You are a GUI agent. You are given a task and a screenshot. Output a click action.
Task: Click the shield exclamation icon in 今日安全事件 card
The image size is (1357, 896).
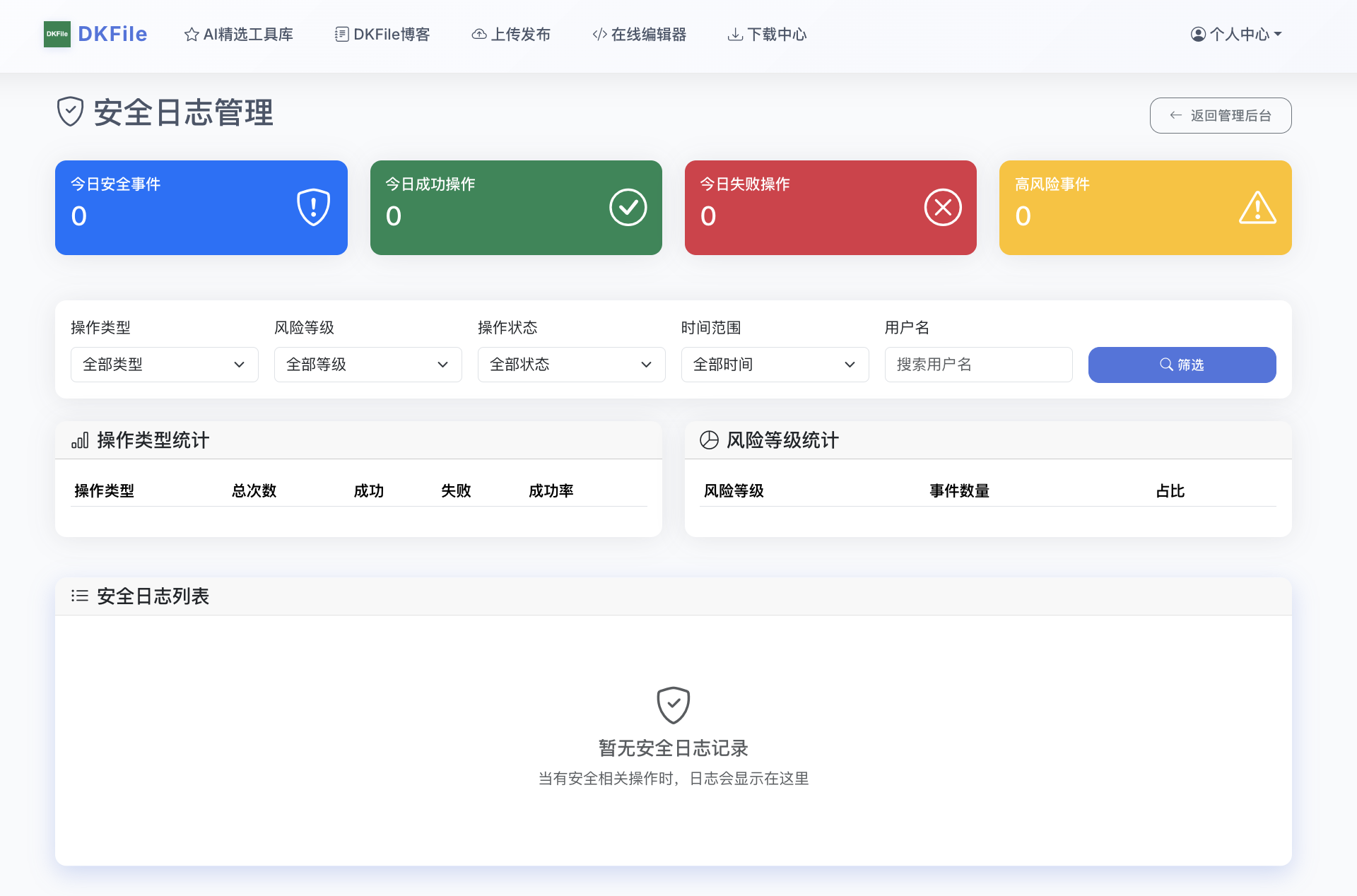(x=313, y=207)
